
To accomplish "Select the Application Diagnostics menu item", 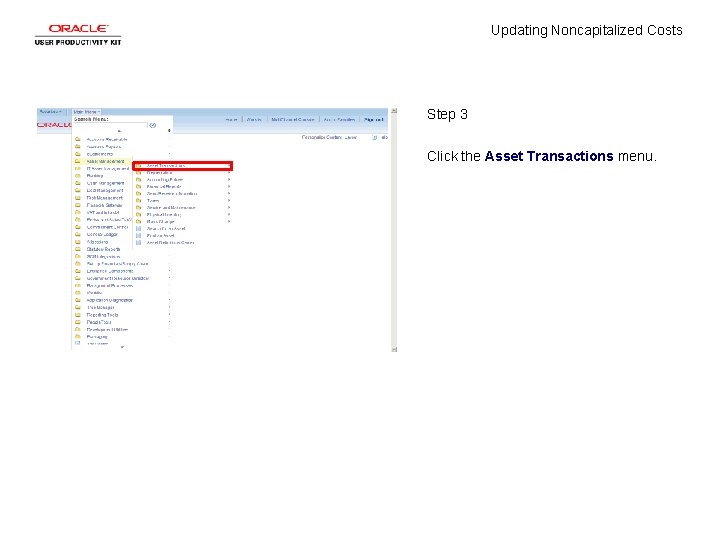I will click(110, 300).
